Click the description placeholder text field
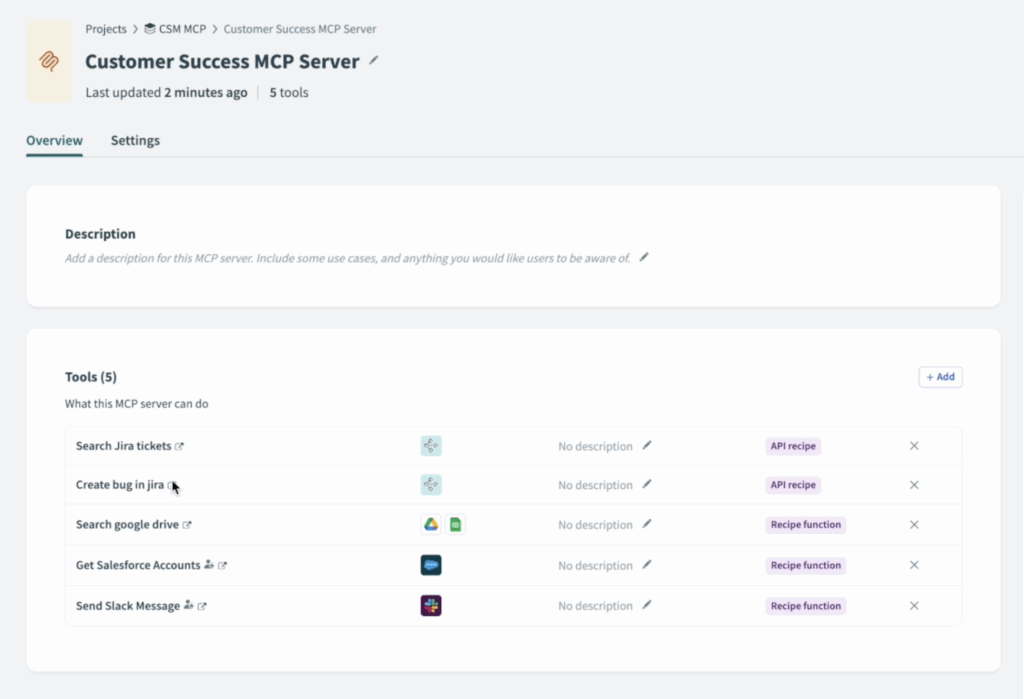Viewport: 1024px width, 699px height. pyautogui.click(x=347, y=258)
